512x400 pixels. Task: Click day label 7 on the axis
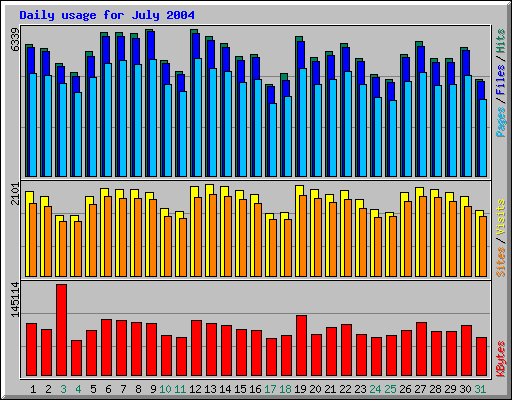click(x=123, y=389)
